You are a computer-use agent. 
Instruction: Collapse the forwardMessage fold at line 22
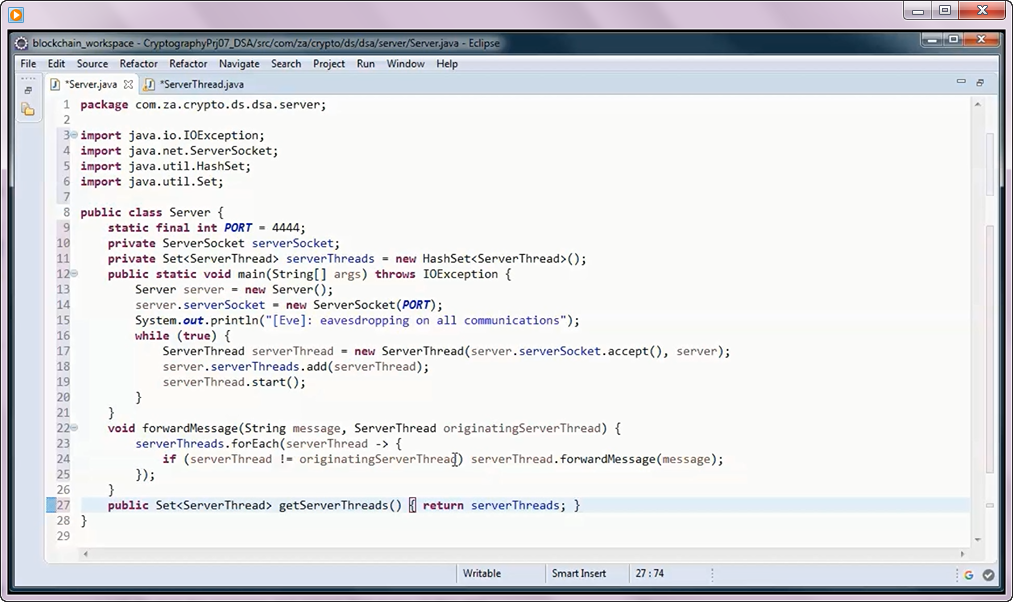pos(74,428)
